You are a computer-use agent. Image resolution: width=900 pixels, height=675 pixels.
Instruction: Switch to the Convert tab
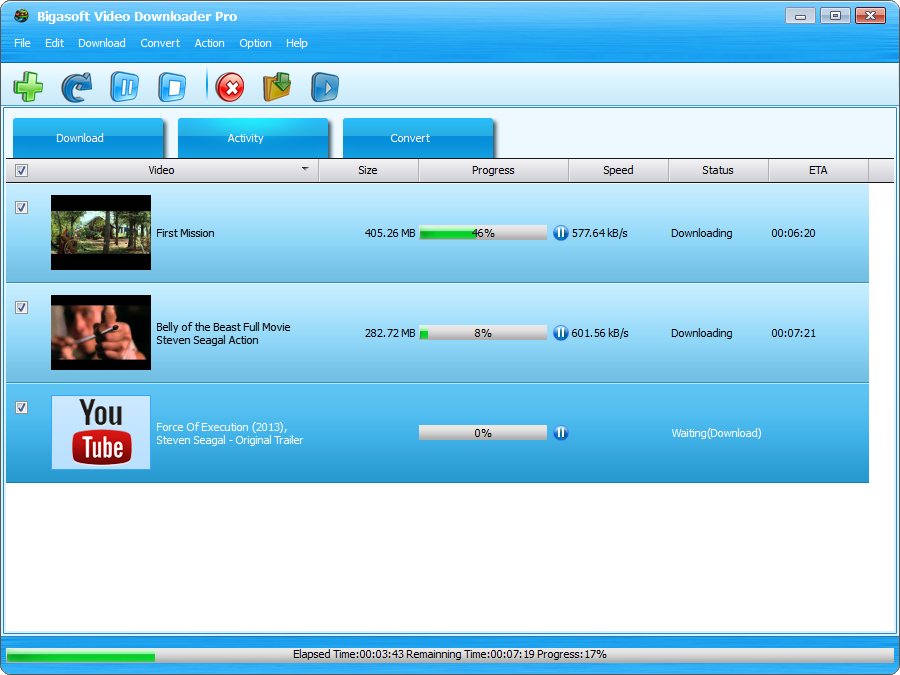418,138
